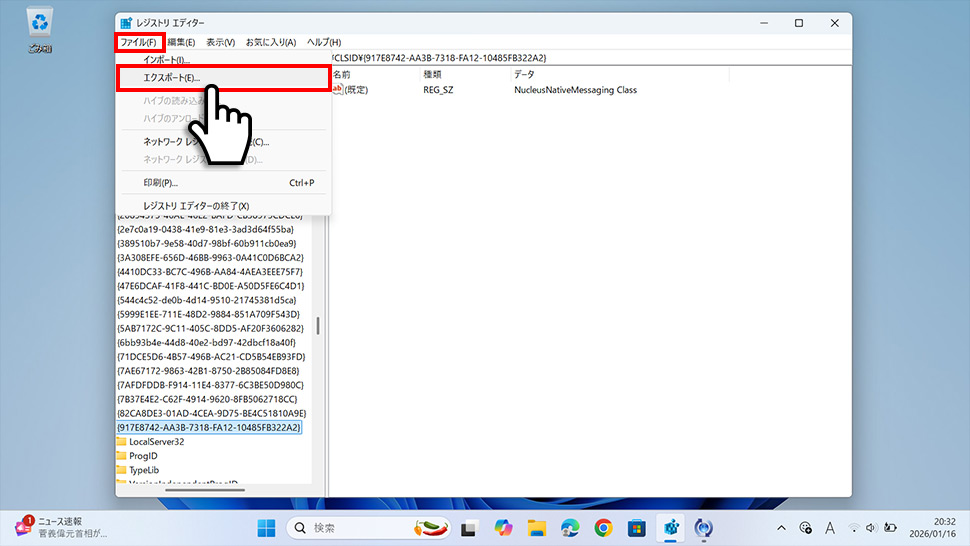Click the Task View taskbar icon
This screenshot has height=546, width=970.
469,527
